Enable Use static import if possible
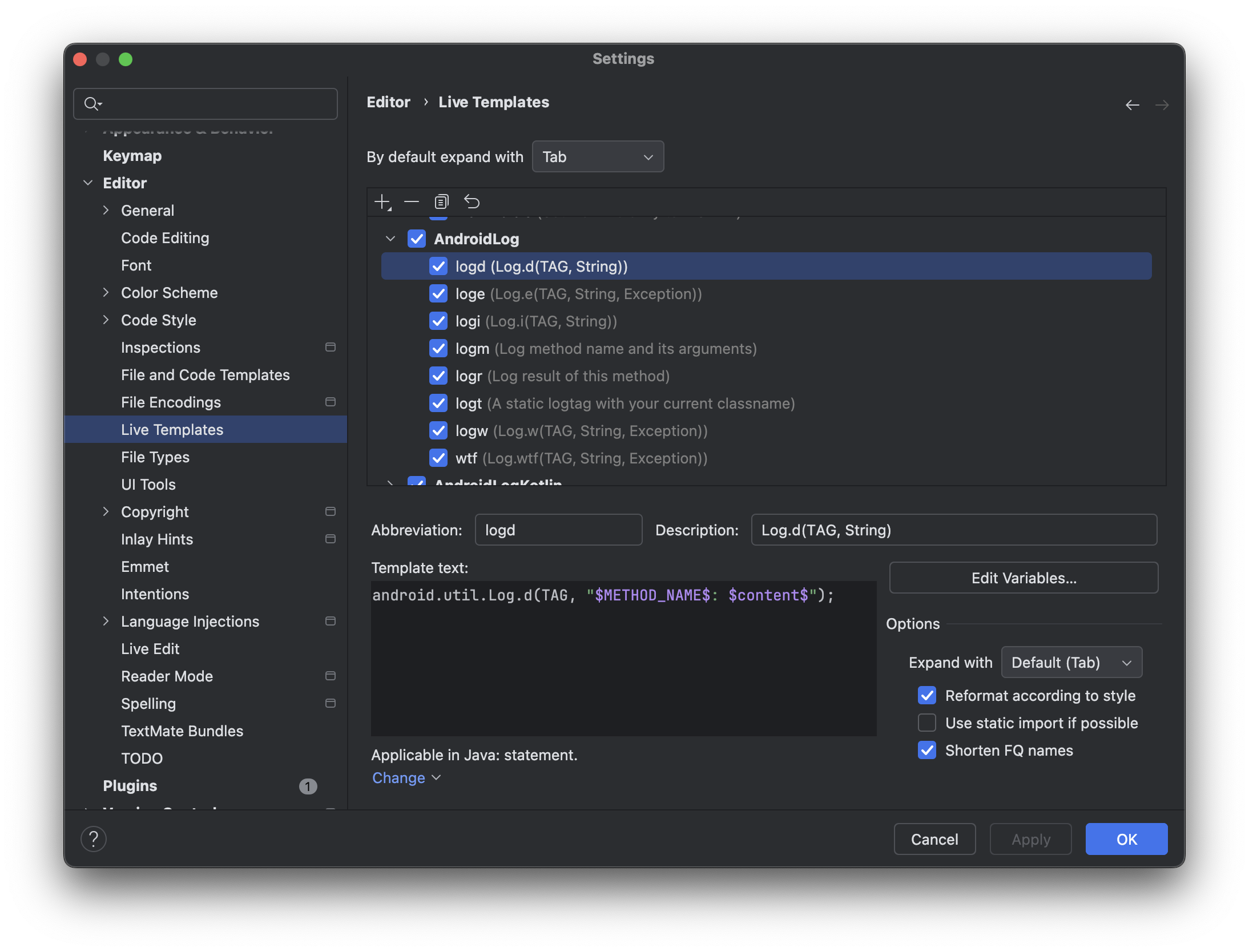Viewport: 1249px width, 952px height. [x=926, y=723]
